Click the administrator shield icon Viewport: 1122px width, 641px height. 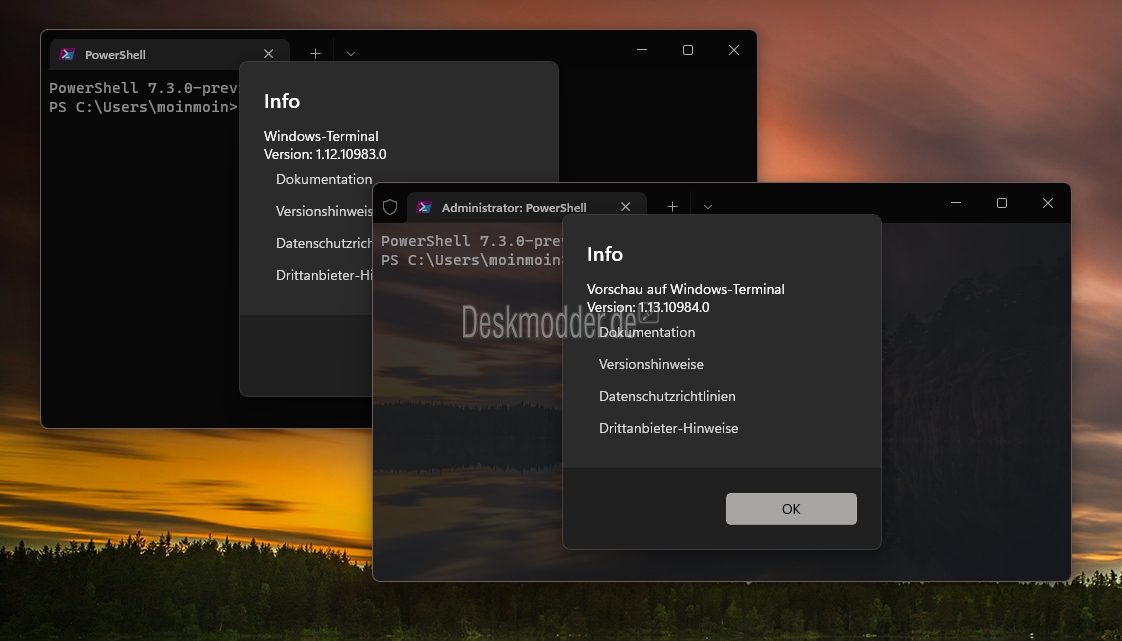tap(390, 207)
